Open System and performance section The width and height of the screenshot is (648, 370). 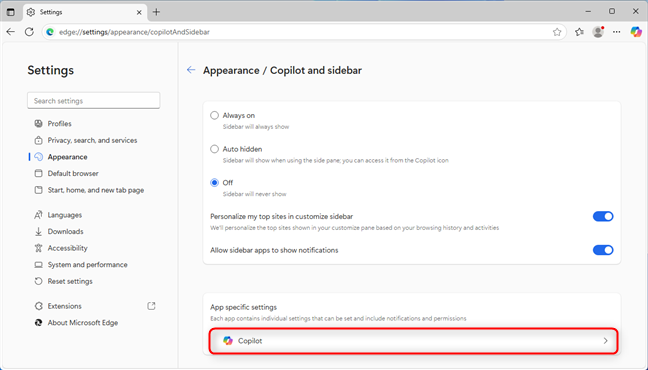87,265
